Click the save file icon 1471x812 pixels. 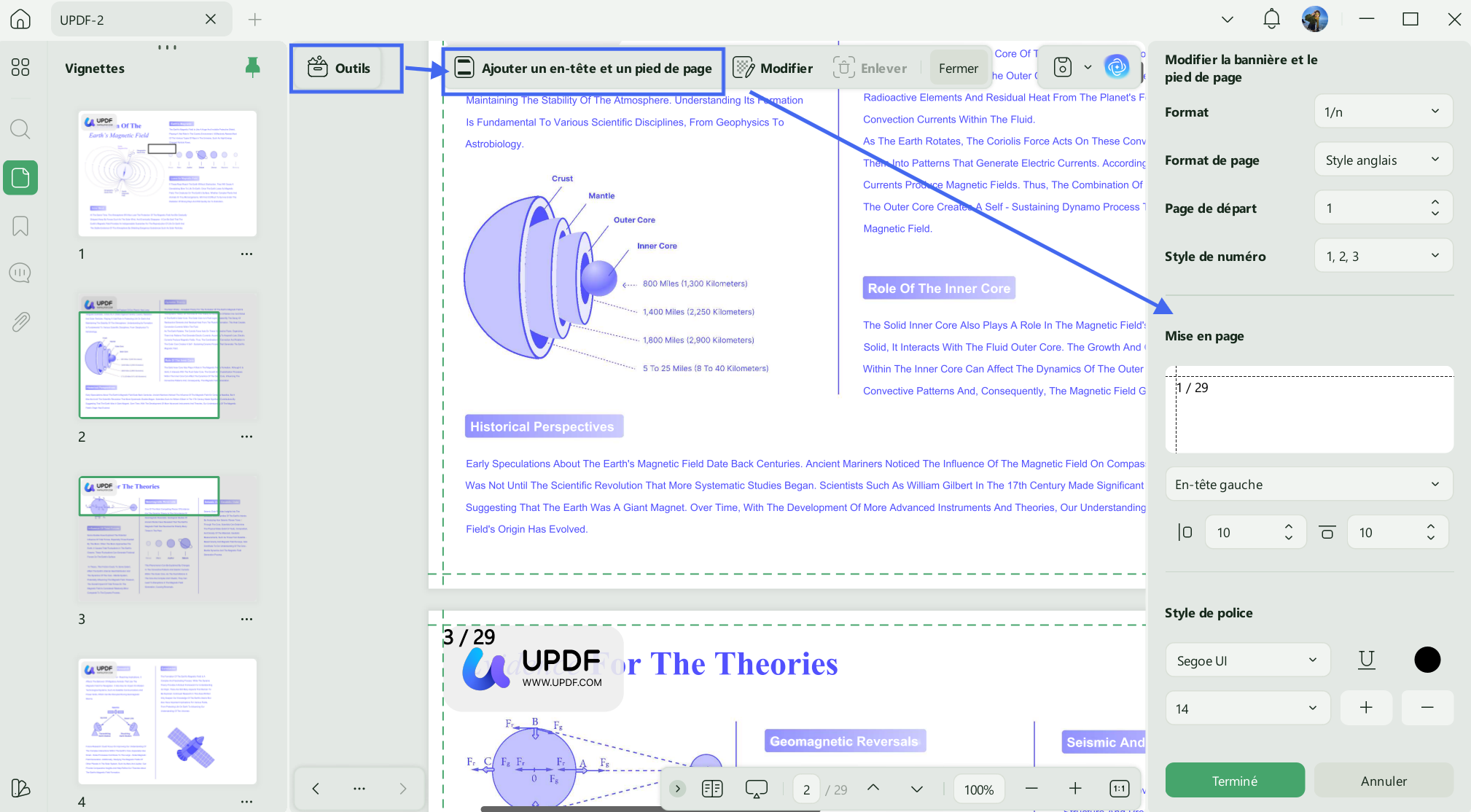[1063, 68]
